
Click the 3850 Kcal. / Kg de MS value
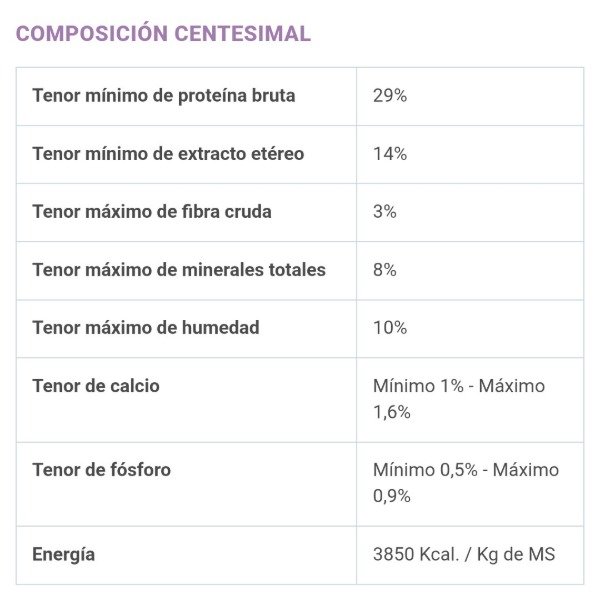(x=464, y=555)
